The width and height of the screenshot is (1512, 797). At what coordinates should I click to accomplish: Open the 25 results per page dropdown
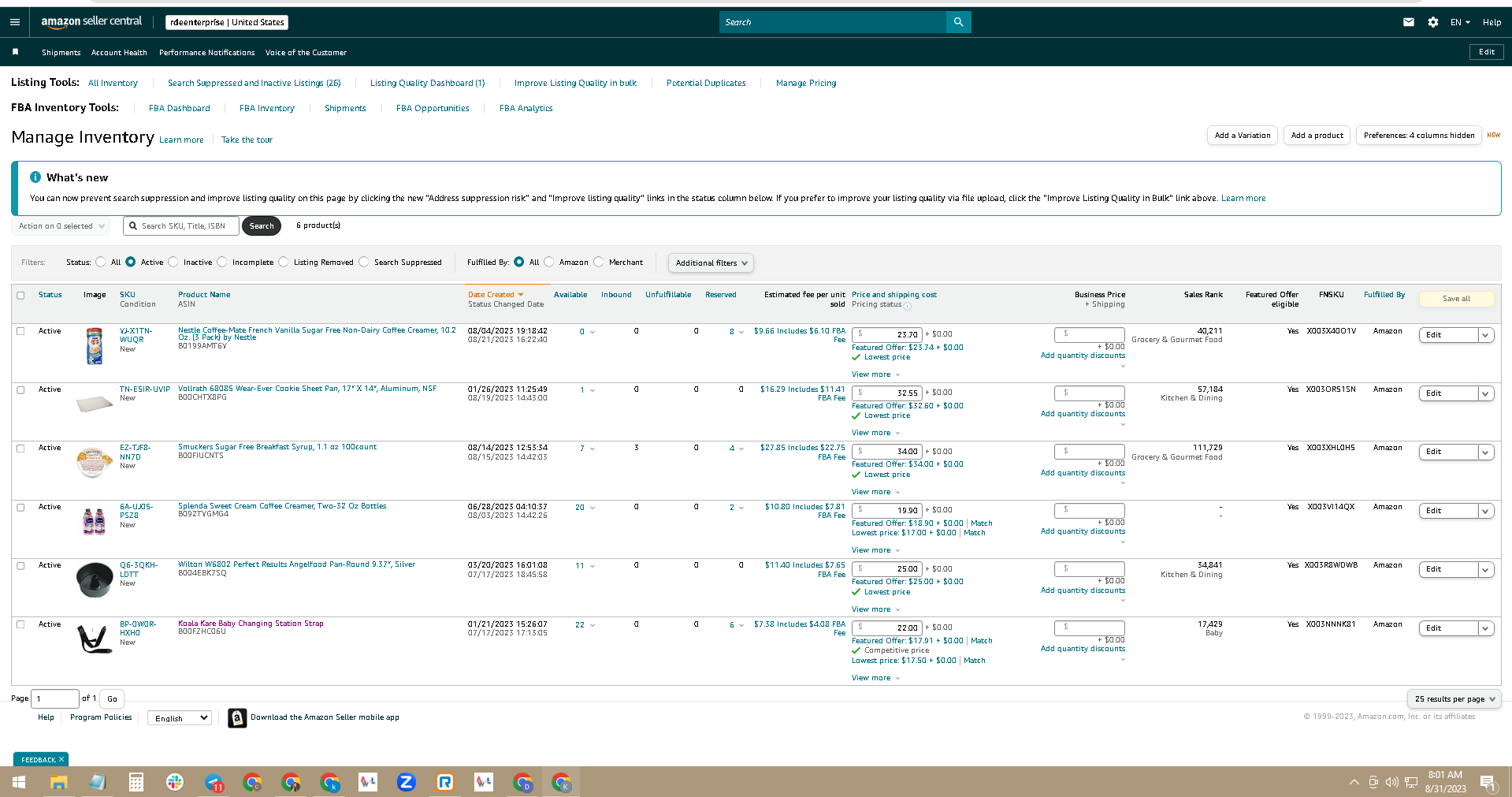pyautogui.click(x=1454, y=698)
